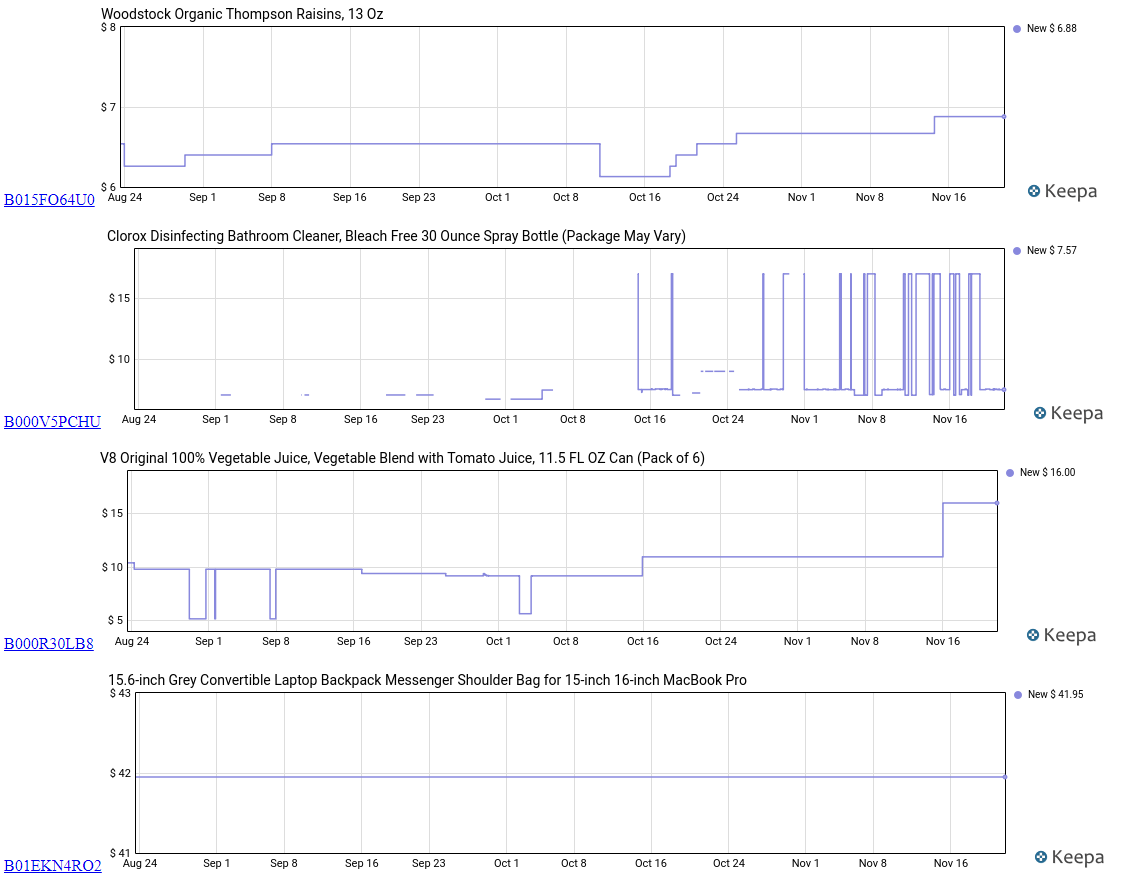The image size is (1131, 892).
Task: Click the $ 43 axis label on backpack chart
Action: pyautogui.click(x=120, y=694)
